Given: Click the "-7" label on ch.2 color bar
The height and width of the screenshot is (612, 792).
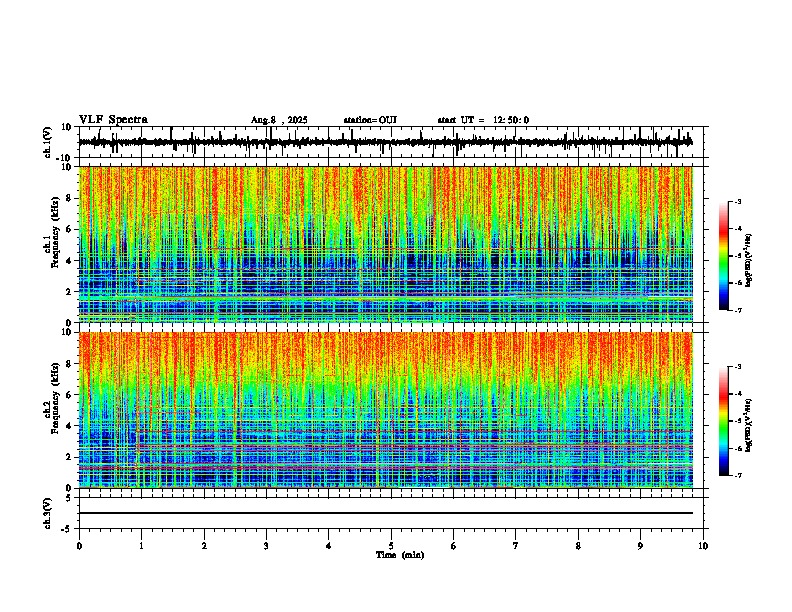Looking at the screenshot, I should [738, 475].
